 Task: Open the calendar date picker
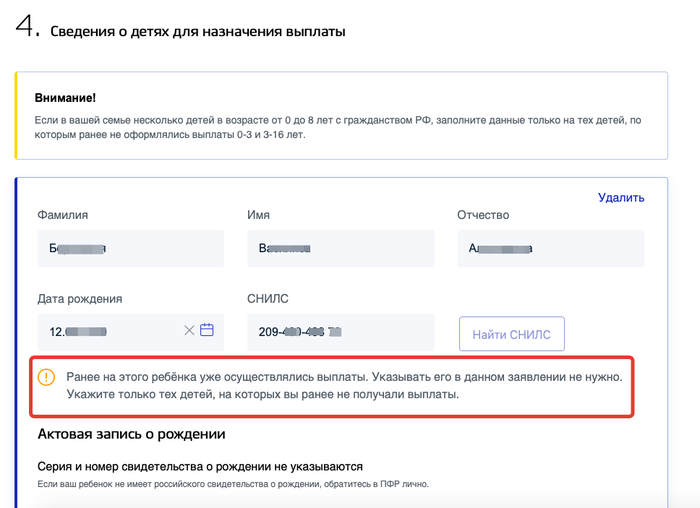click(207, 330)
